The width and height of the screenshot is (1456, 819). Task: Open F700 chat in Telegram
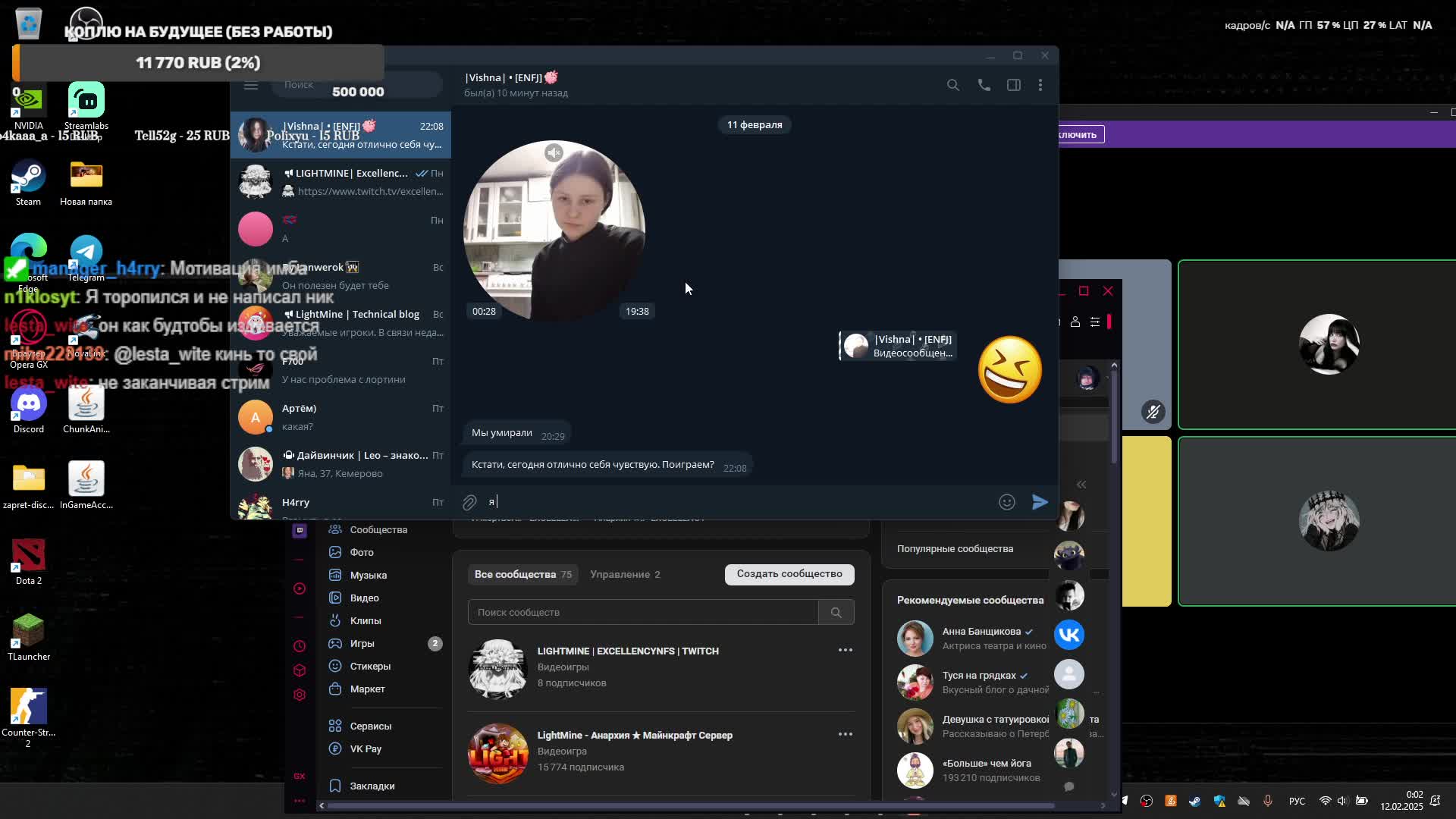pos(340,370)
